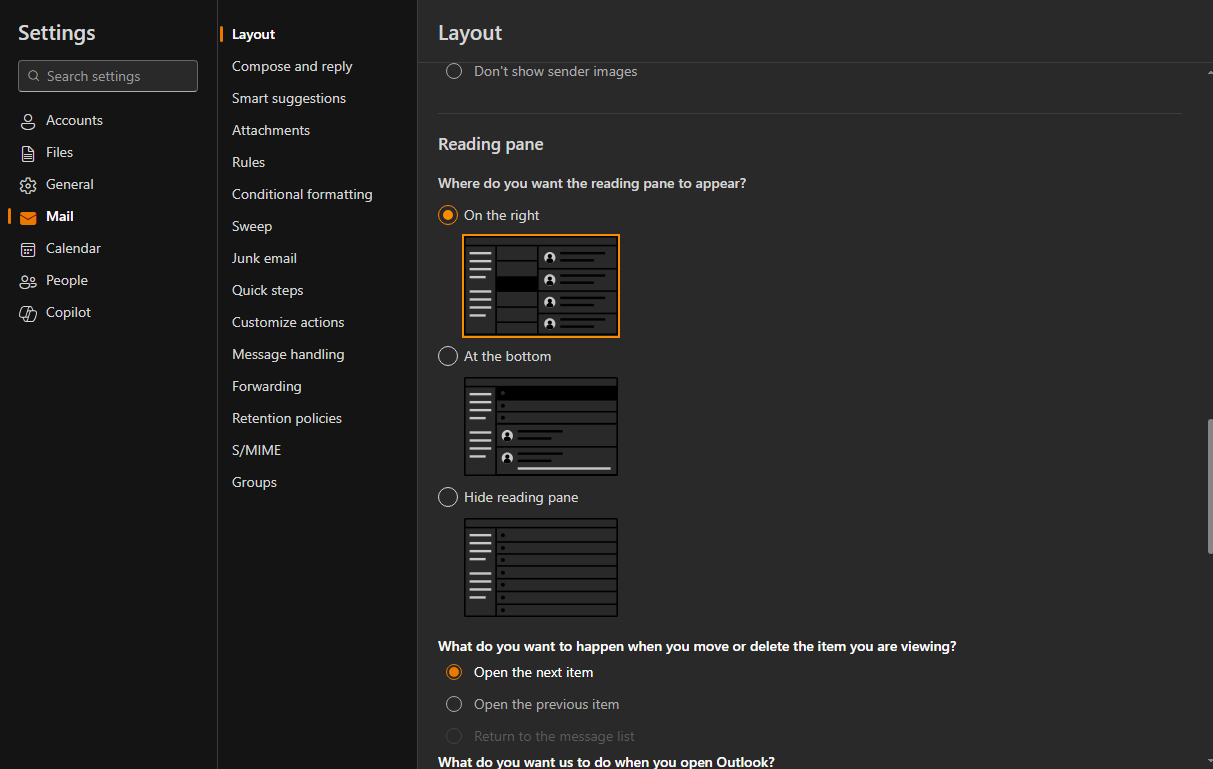Open the Layout settings page
1213x769 pixels.
(253, 34)
